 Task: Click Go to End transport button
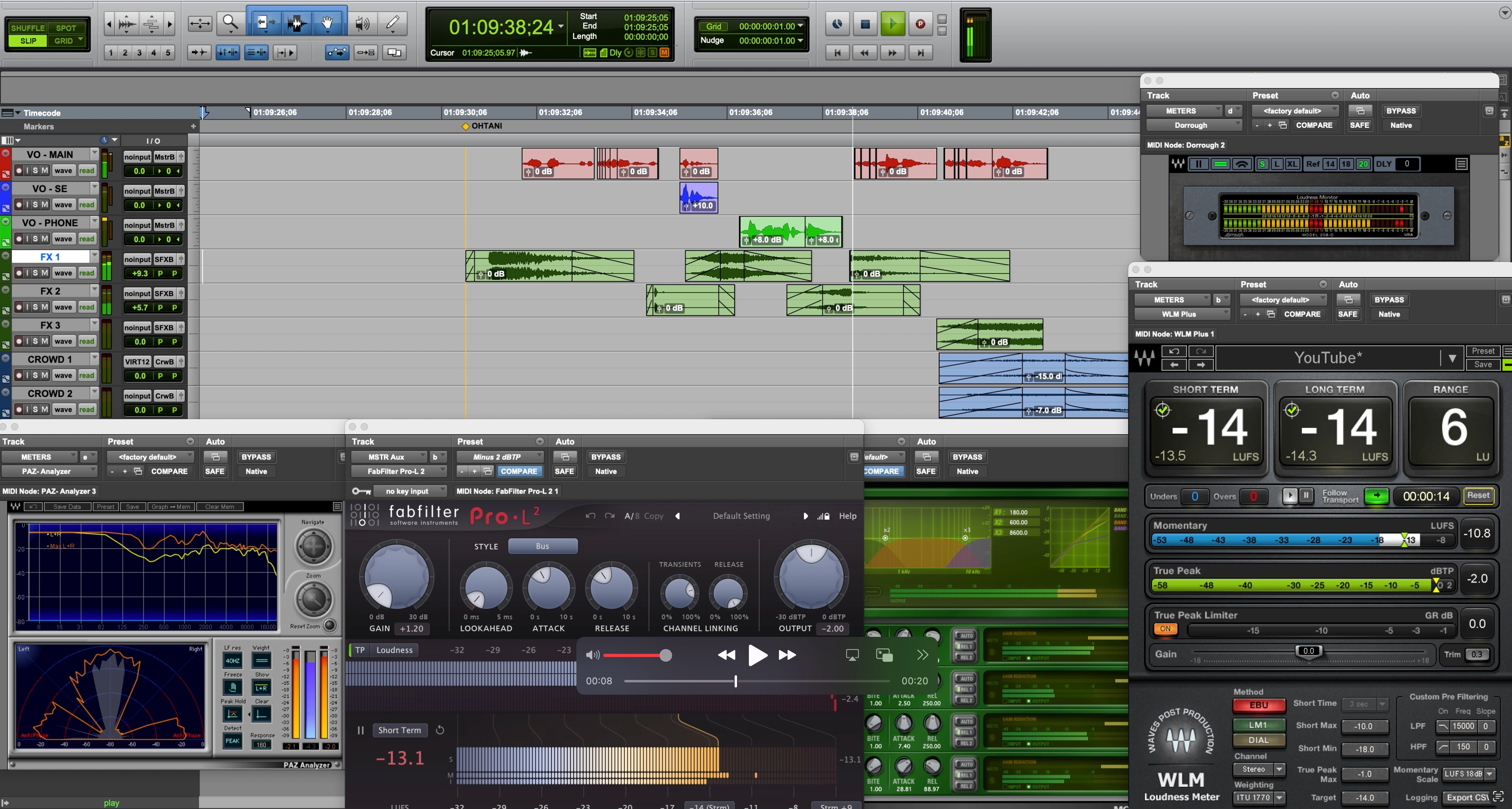point(920,53)
